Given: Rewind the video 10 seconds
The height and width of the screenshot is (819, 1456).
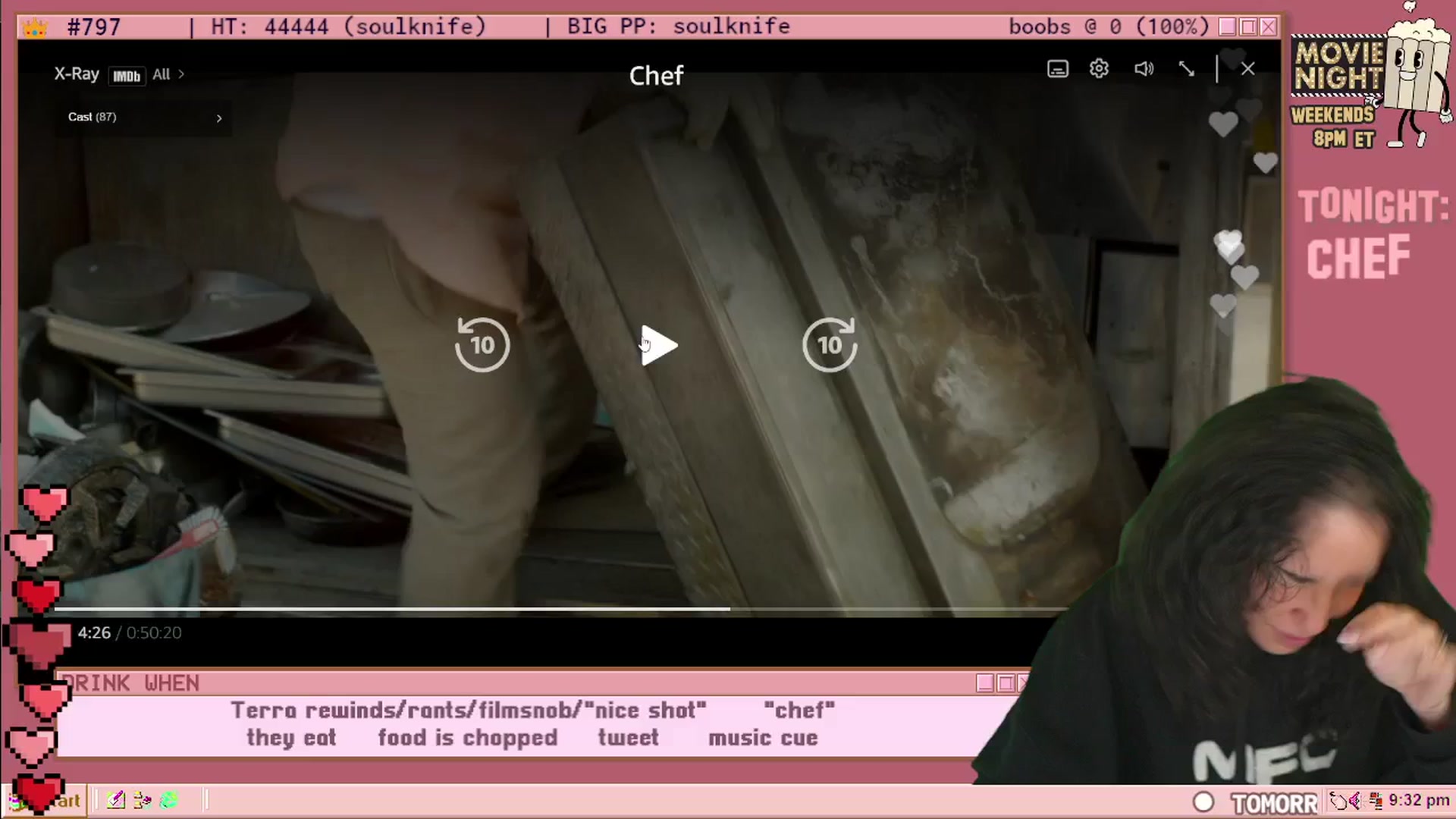Looking at the screenshot, I should pos(482,345).
